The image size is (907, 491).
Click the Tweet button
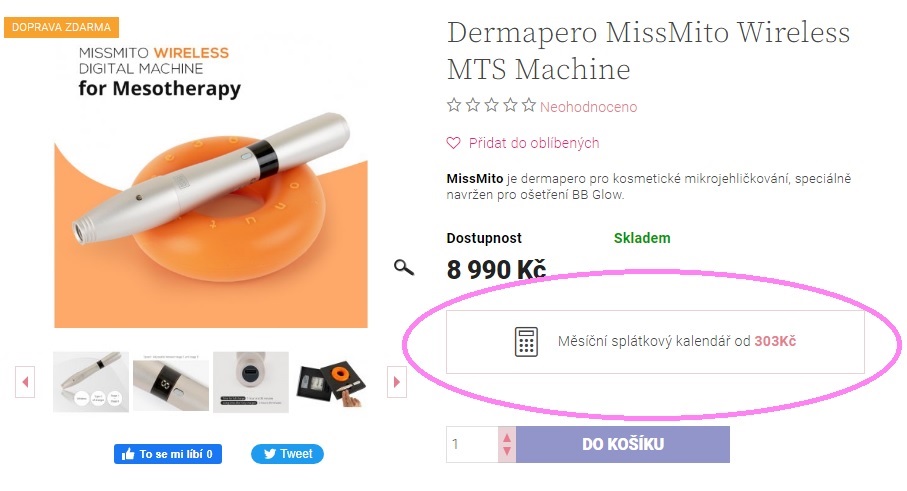[287, 454]
